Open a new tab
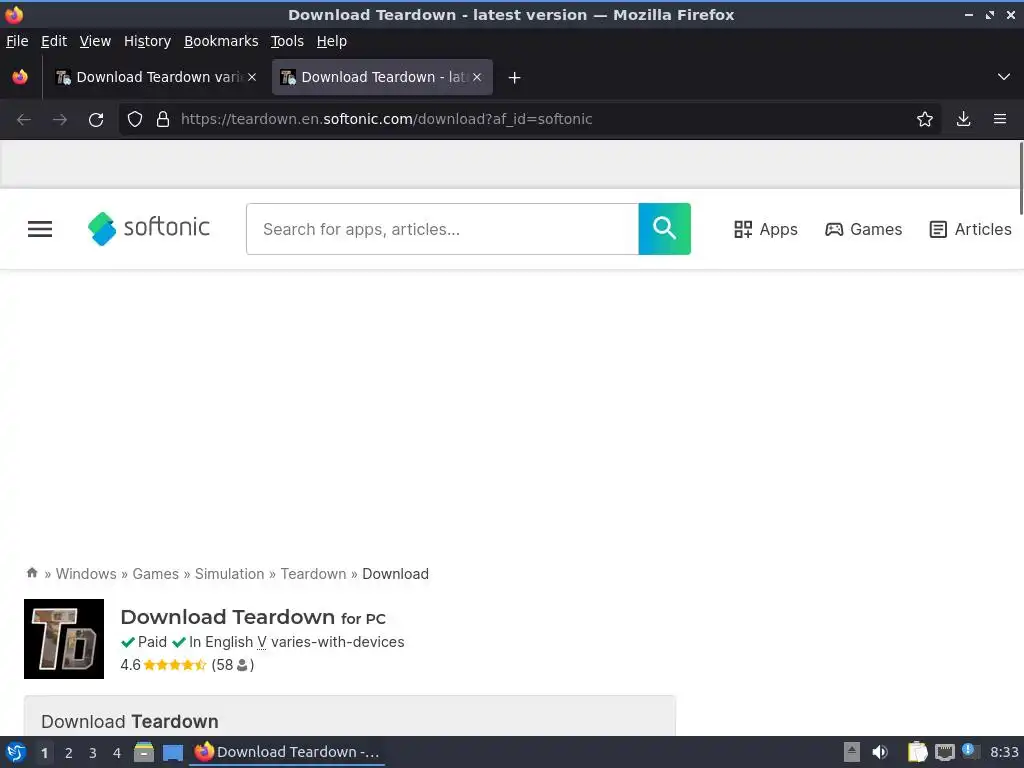1024x768 pixels. 515,78
